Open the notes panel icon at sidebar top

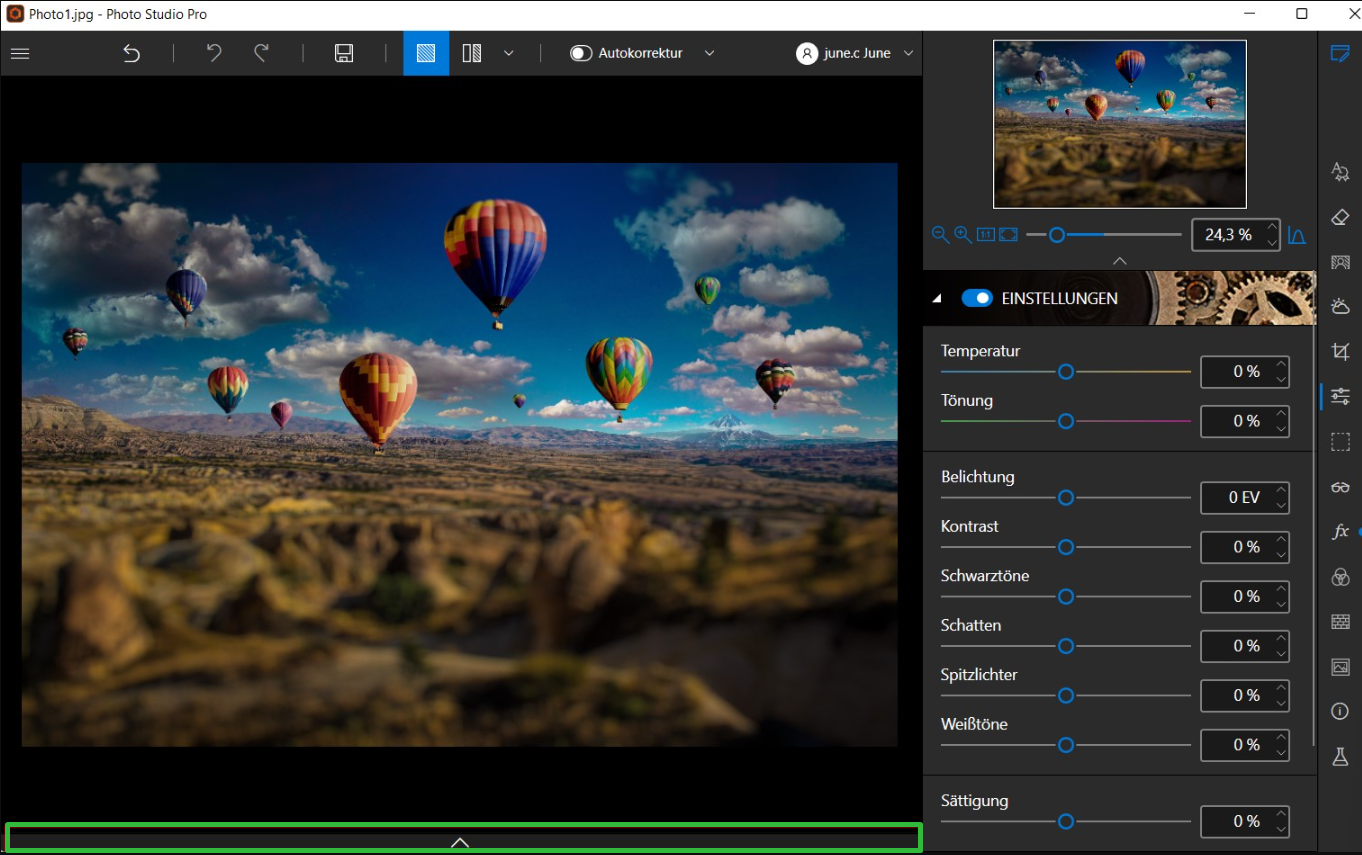[x=1340, y=53]
